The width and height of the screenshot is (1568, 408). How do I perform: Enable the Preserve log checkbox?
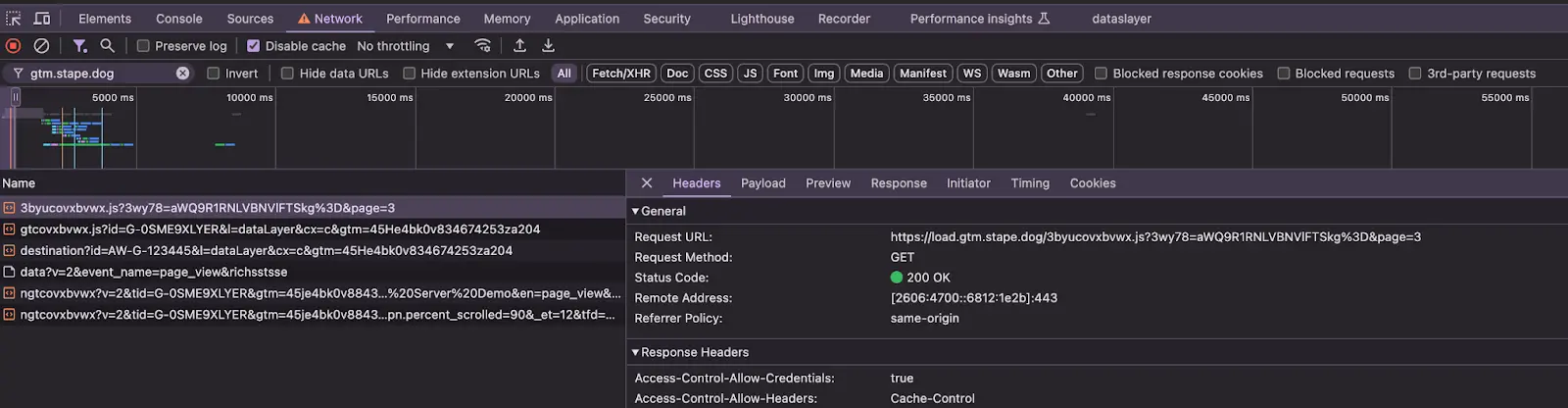tap(143, 46)
